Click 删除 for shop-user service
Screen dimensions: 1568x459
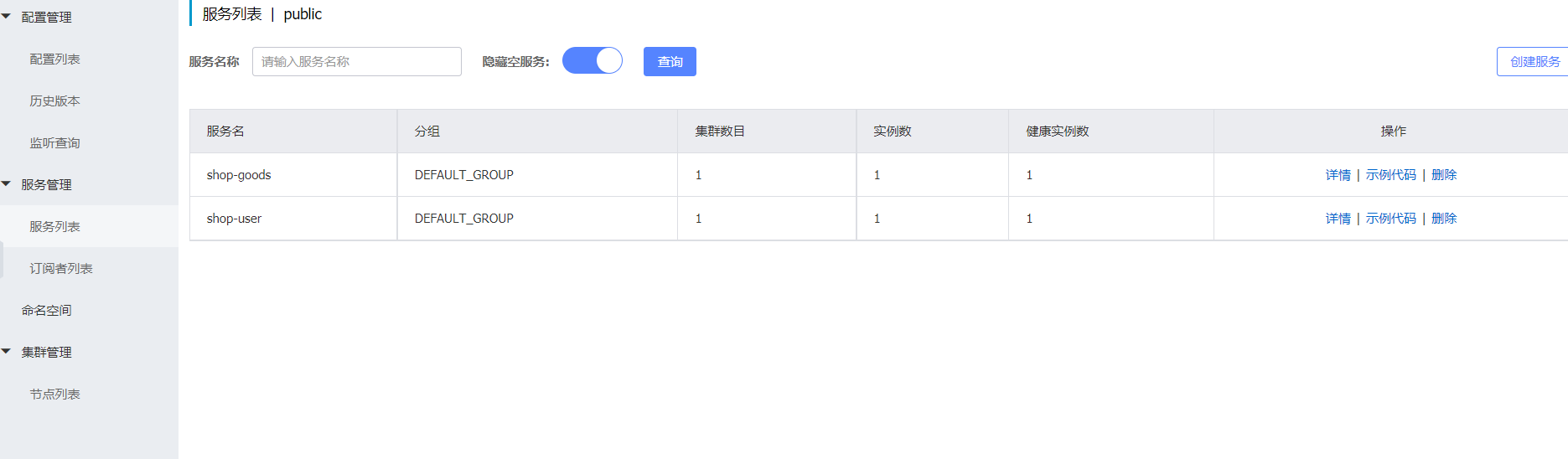tap(1444, 218)
